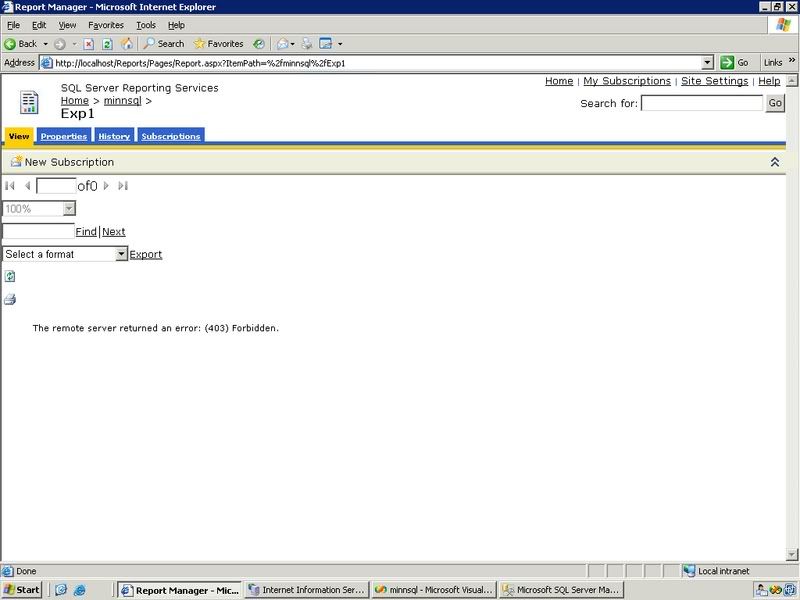Open the Mail toolbar icon
Viewport: 800px width, 600px height.
tap(282, 44)
